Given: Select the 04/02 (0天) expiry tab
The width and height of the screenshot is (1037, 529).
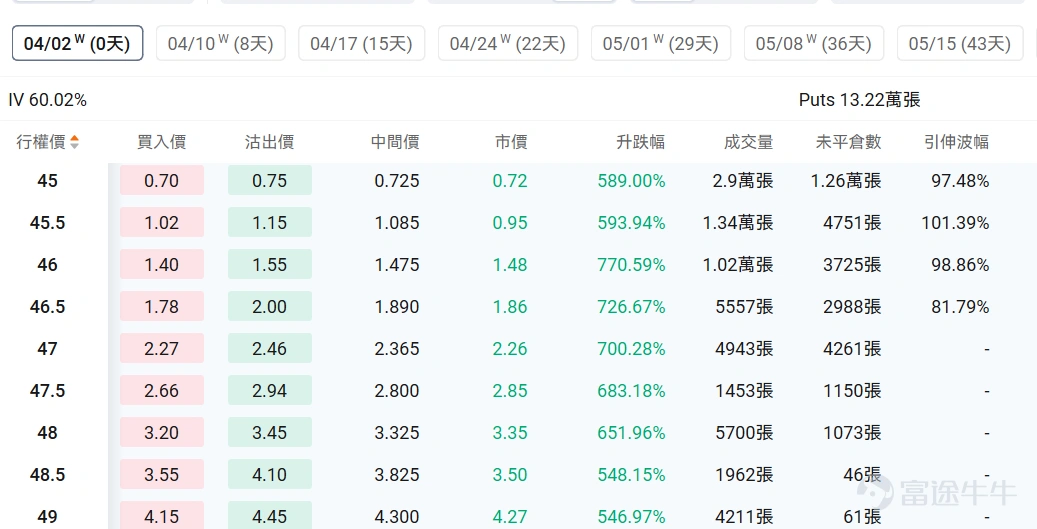Looking at the screenshot, I should pos(77,44).
